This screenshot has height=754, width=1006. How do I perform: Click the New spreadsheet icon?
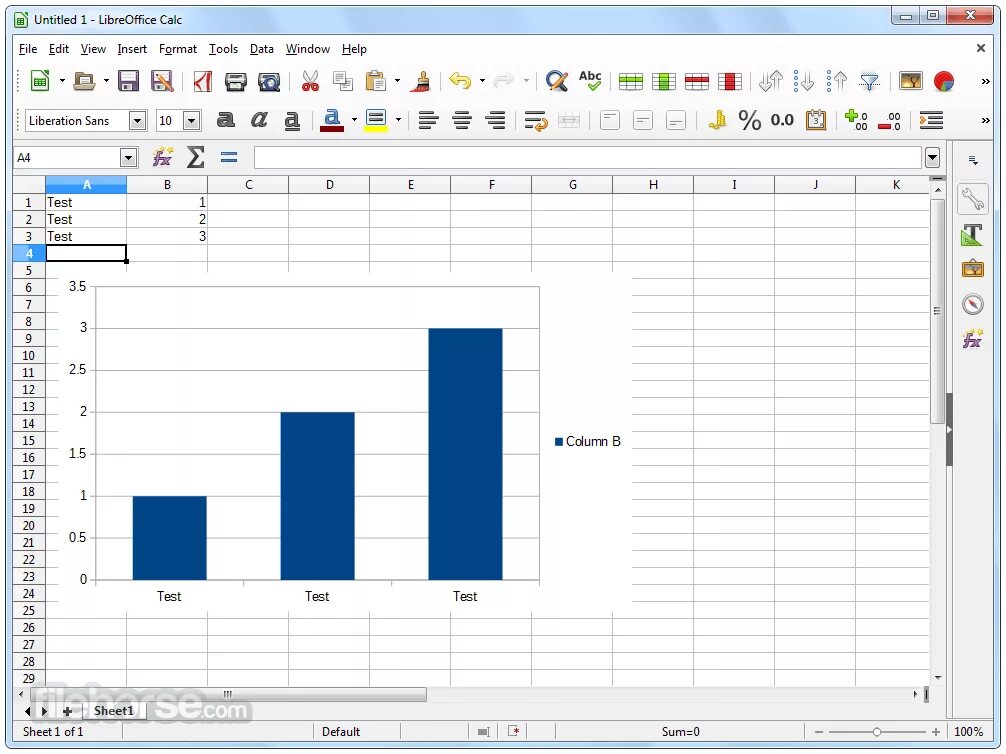pyautogui.click(x=40, y=81)
